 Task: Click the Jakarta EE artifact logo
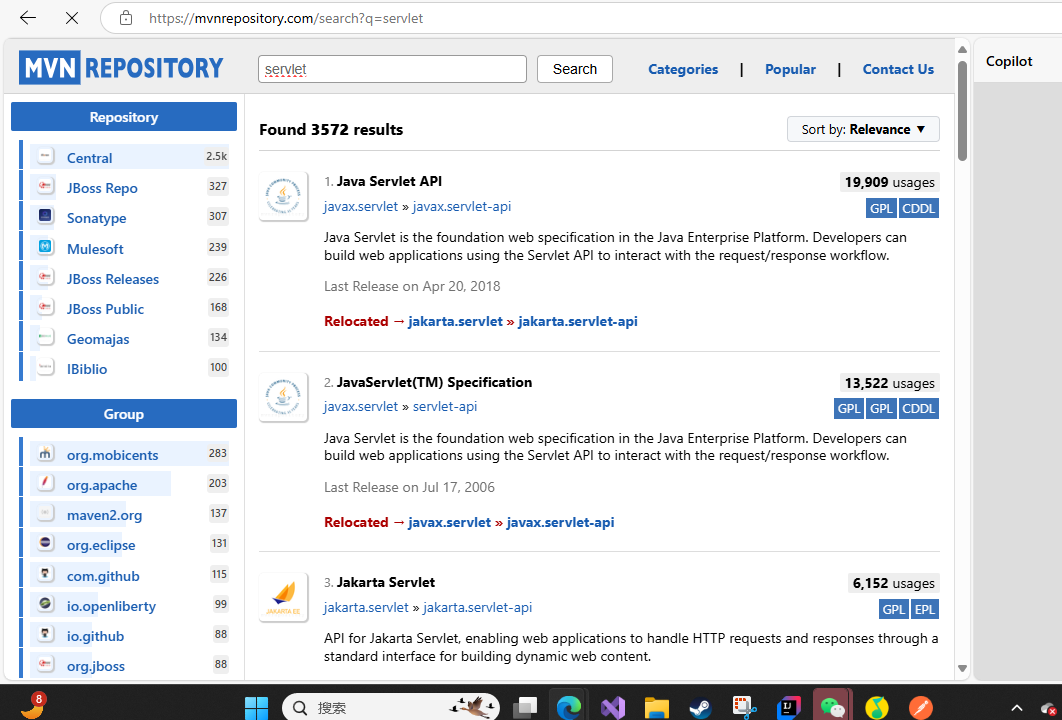[x=284, y=597]
